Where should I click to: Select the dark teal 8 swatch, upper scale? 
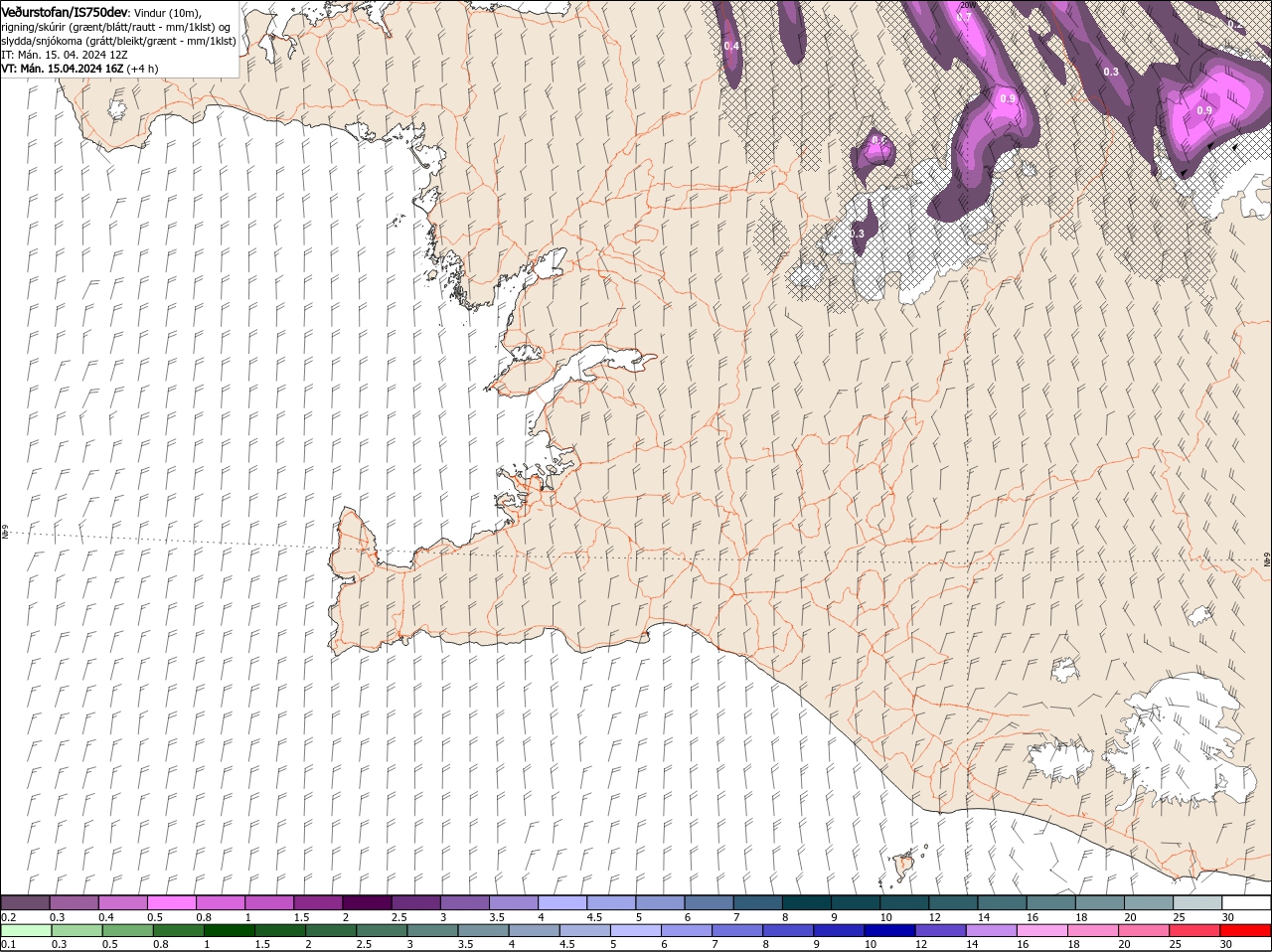pyautogui.click(x=806, y=902)
